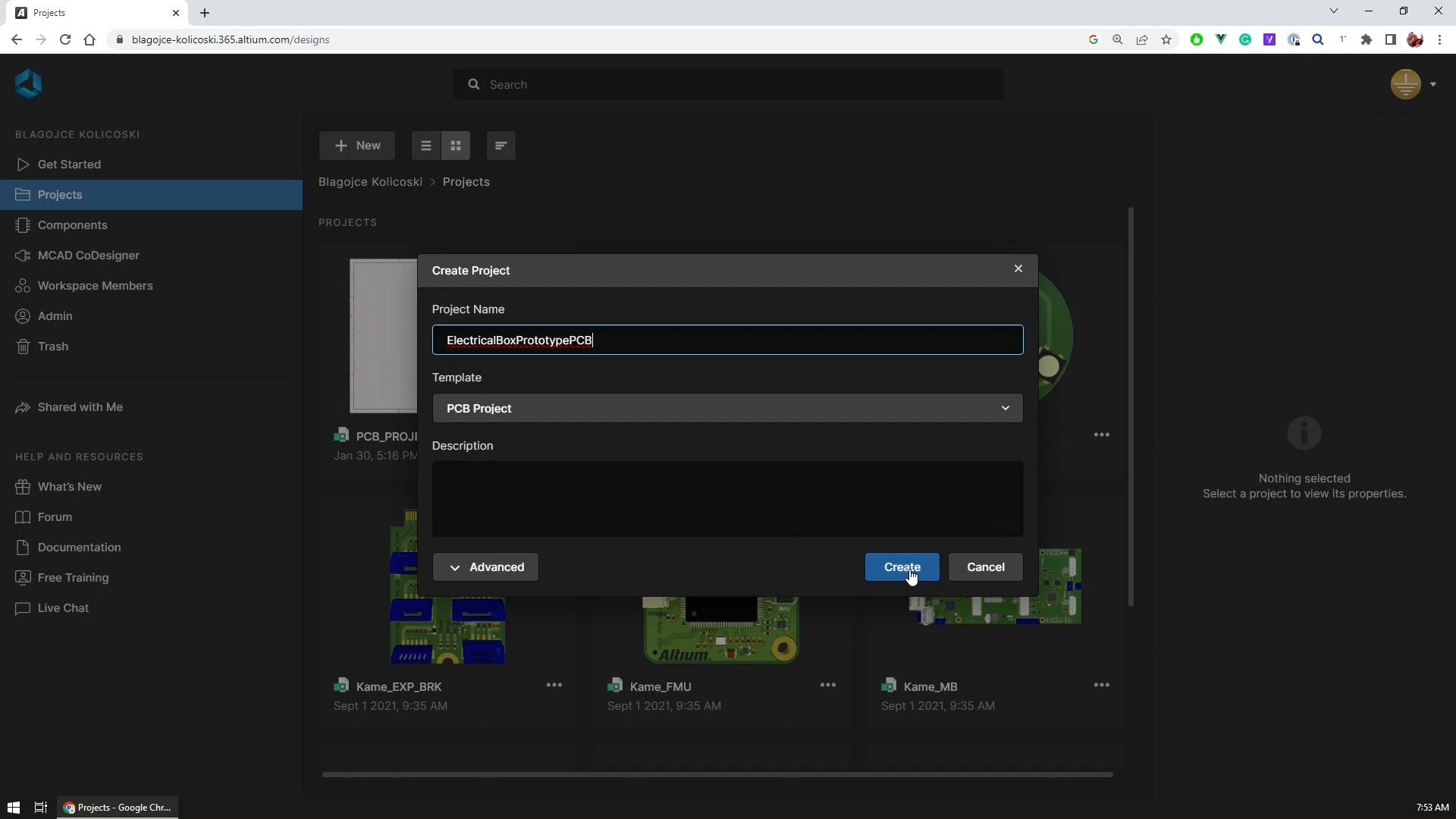The height and width of the screenshot is (819, 1456).
Task: Switch to list view icon
Action: coord(426,146)
